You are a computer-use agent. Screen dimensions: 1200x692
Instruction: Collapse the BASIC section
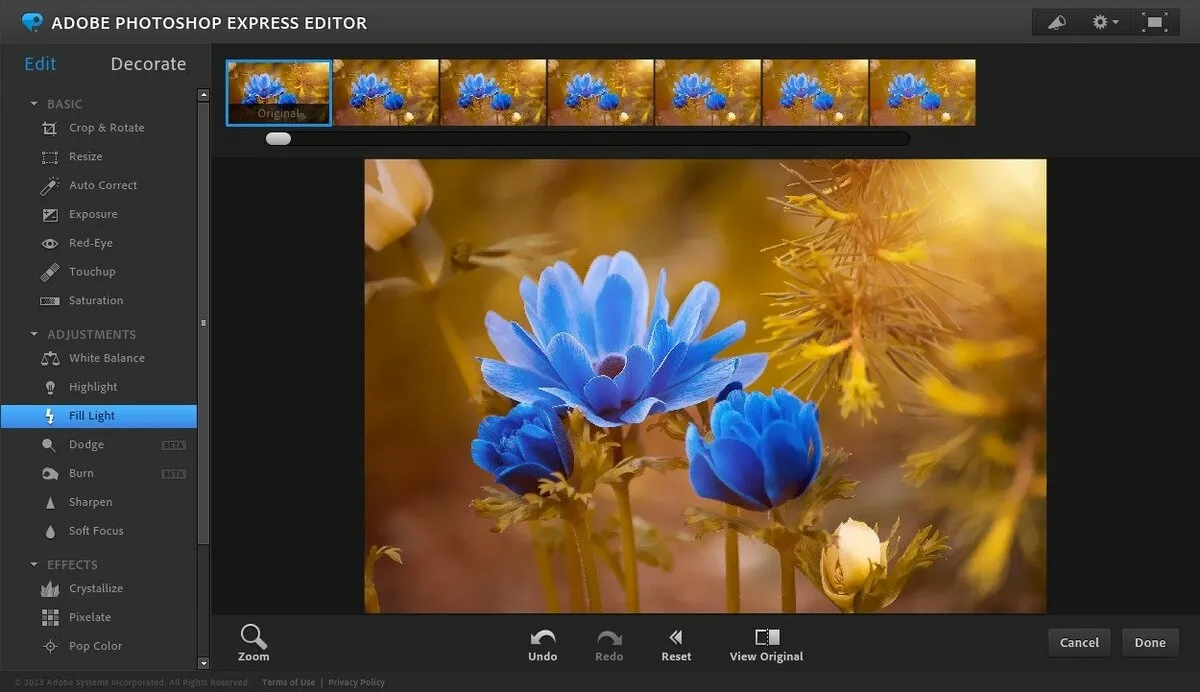(35, 104)
